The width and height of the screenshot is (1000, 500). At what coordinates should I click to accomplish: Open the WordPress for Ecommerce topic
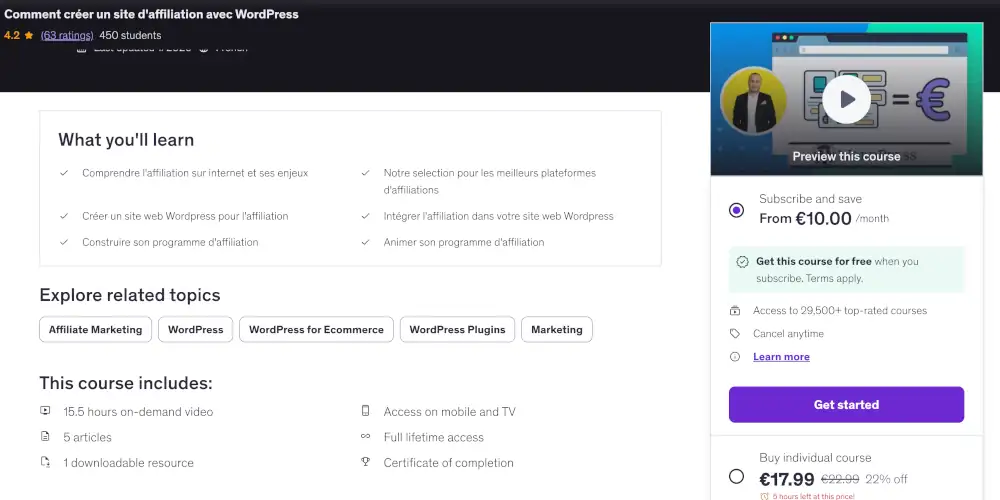pyautogui.click(x=316, y=330)
